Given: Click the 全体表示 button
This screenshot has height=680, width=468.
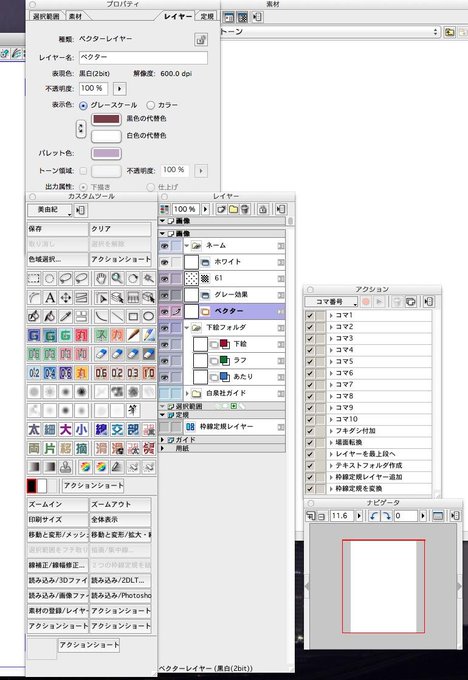Looking at the screenshot, I should pos(120,520).
